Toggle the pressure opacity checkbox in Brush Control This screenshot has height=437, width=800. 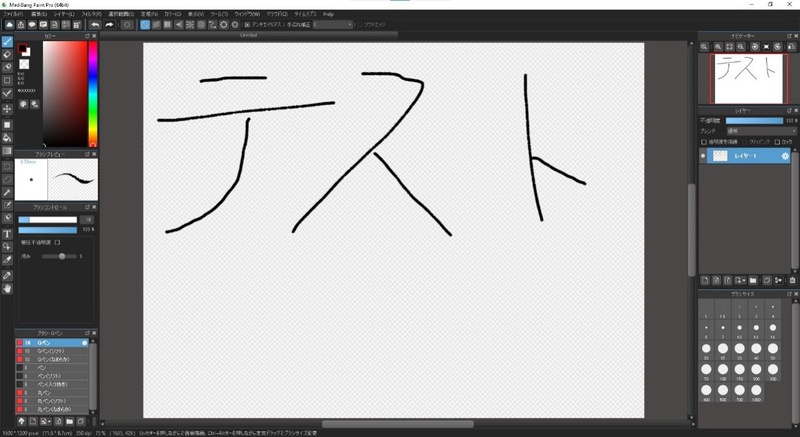point(58,243)
